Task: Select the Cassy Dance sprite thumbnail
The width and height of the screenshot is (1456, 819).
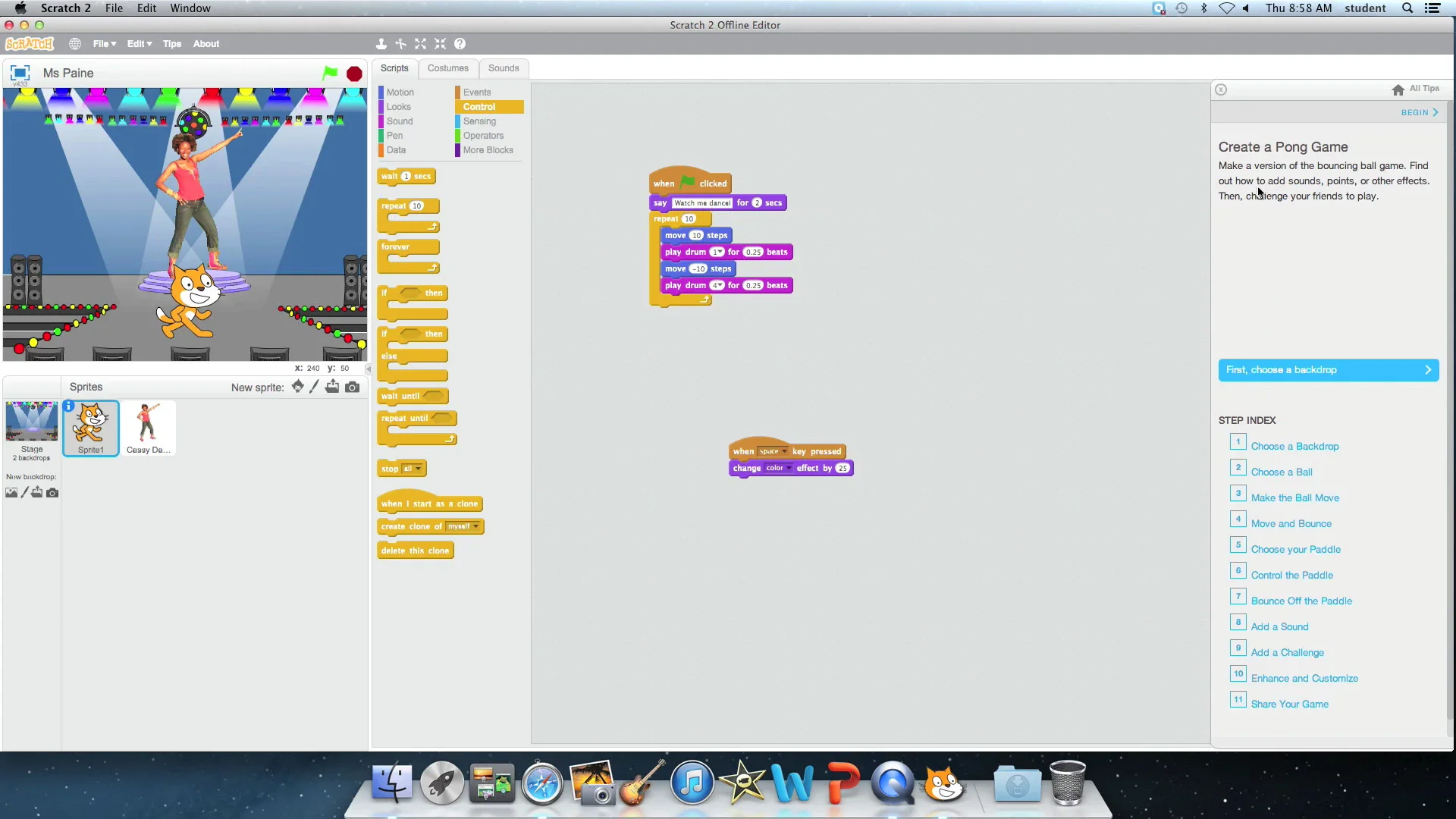Action: click(149, 427)
